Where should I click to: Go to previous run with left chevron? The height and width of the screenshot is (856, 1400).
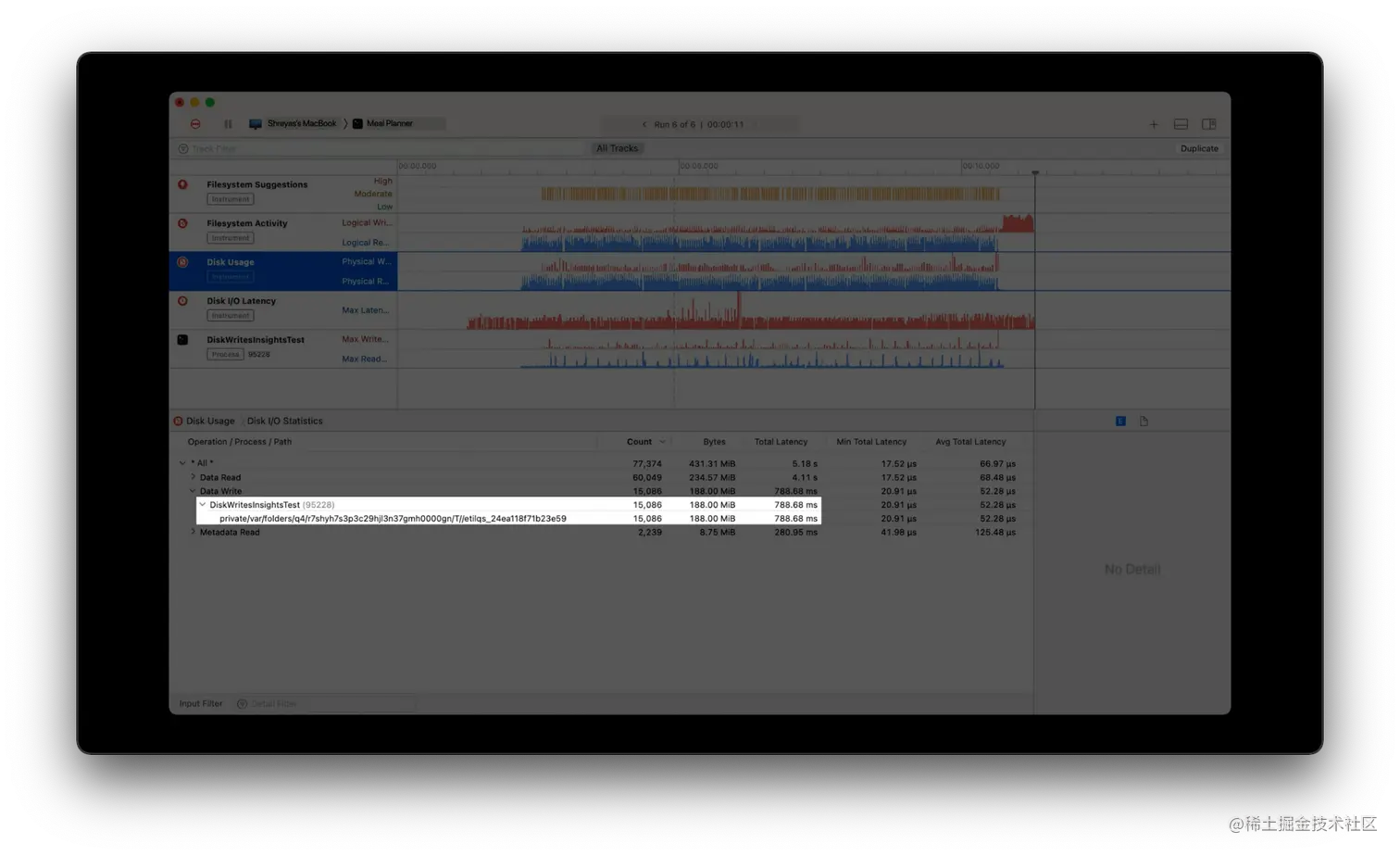644,124
